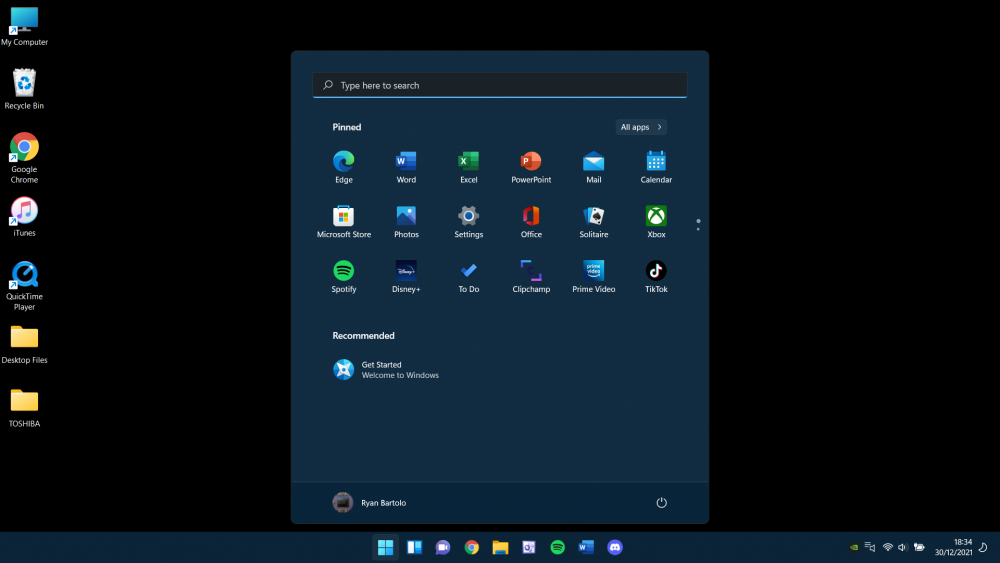Open the pinned Office app

click(531, 222)
